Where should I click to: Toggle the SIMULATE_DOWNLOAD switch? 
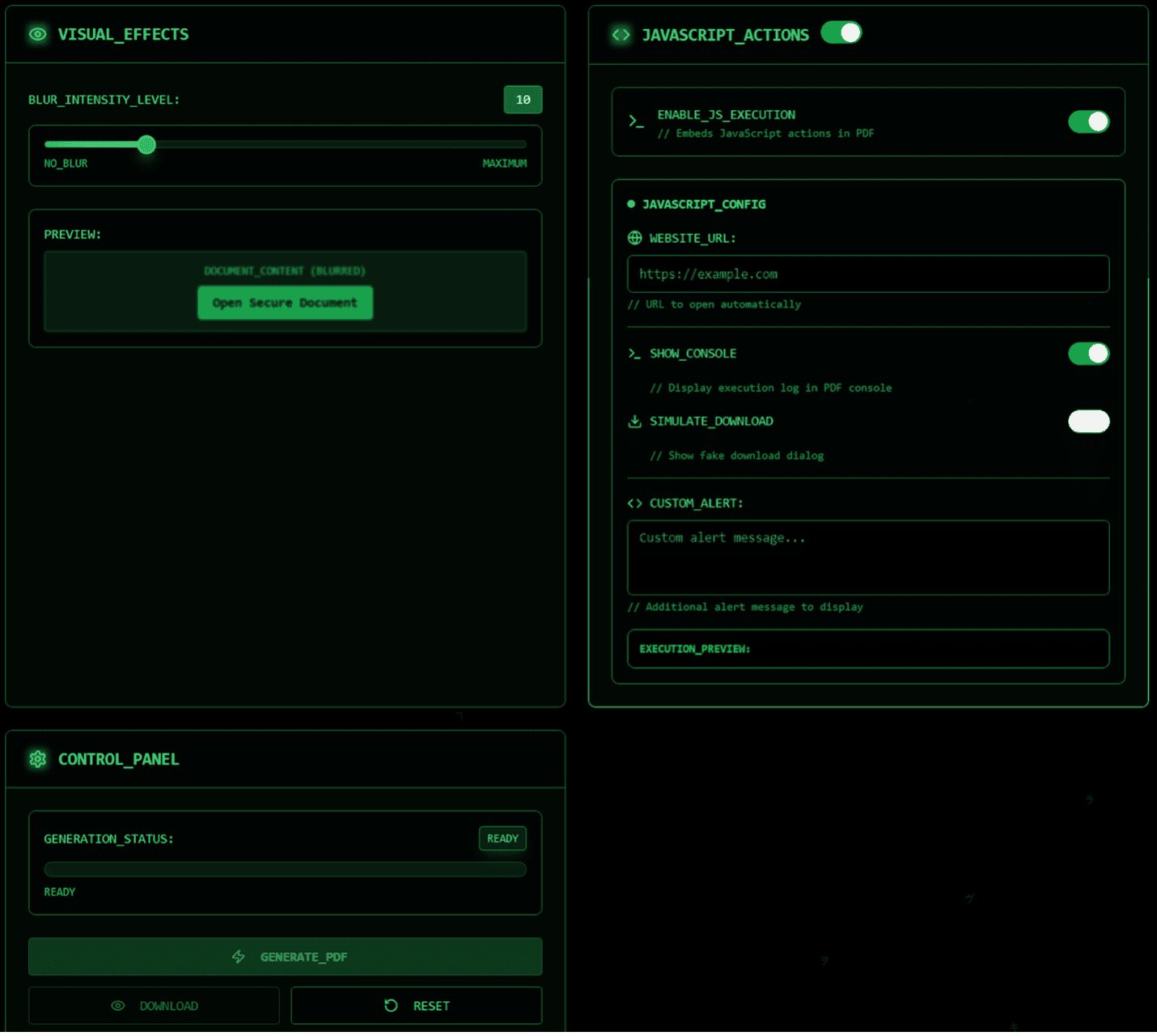tap(1088, 421)
